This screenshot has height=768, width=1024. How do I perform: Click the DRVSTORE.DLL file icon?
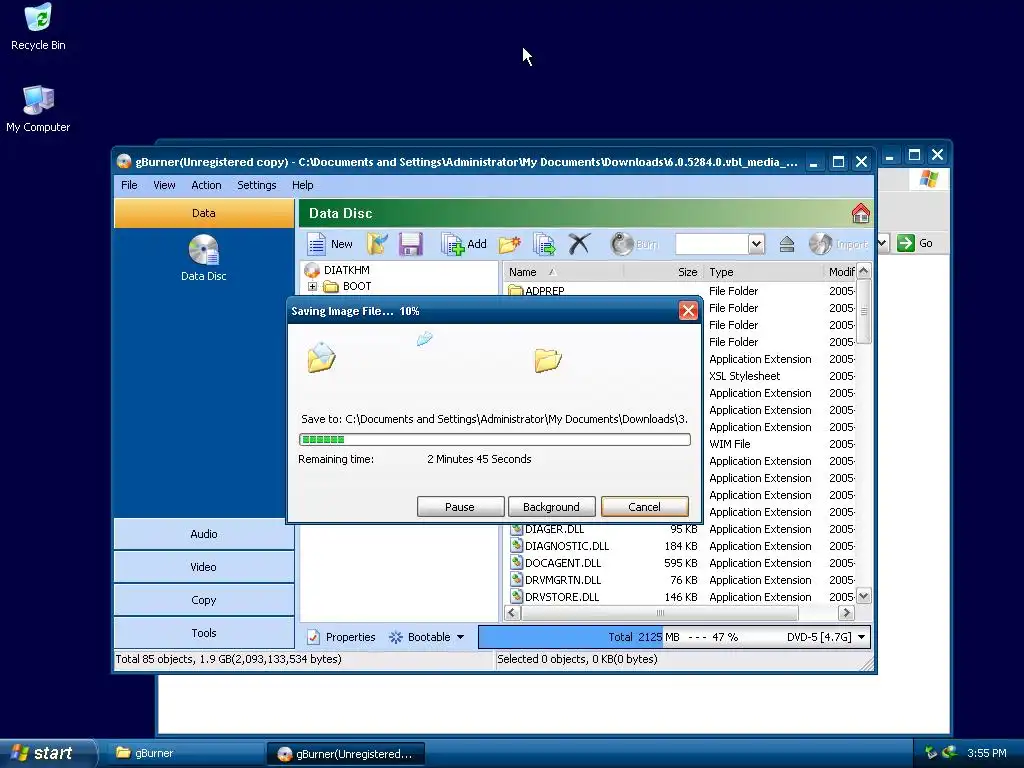(x=517, y=596)
